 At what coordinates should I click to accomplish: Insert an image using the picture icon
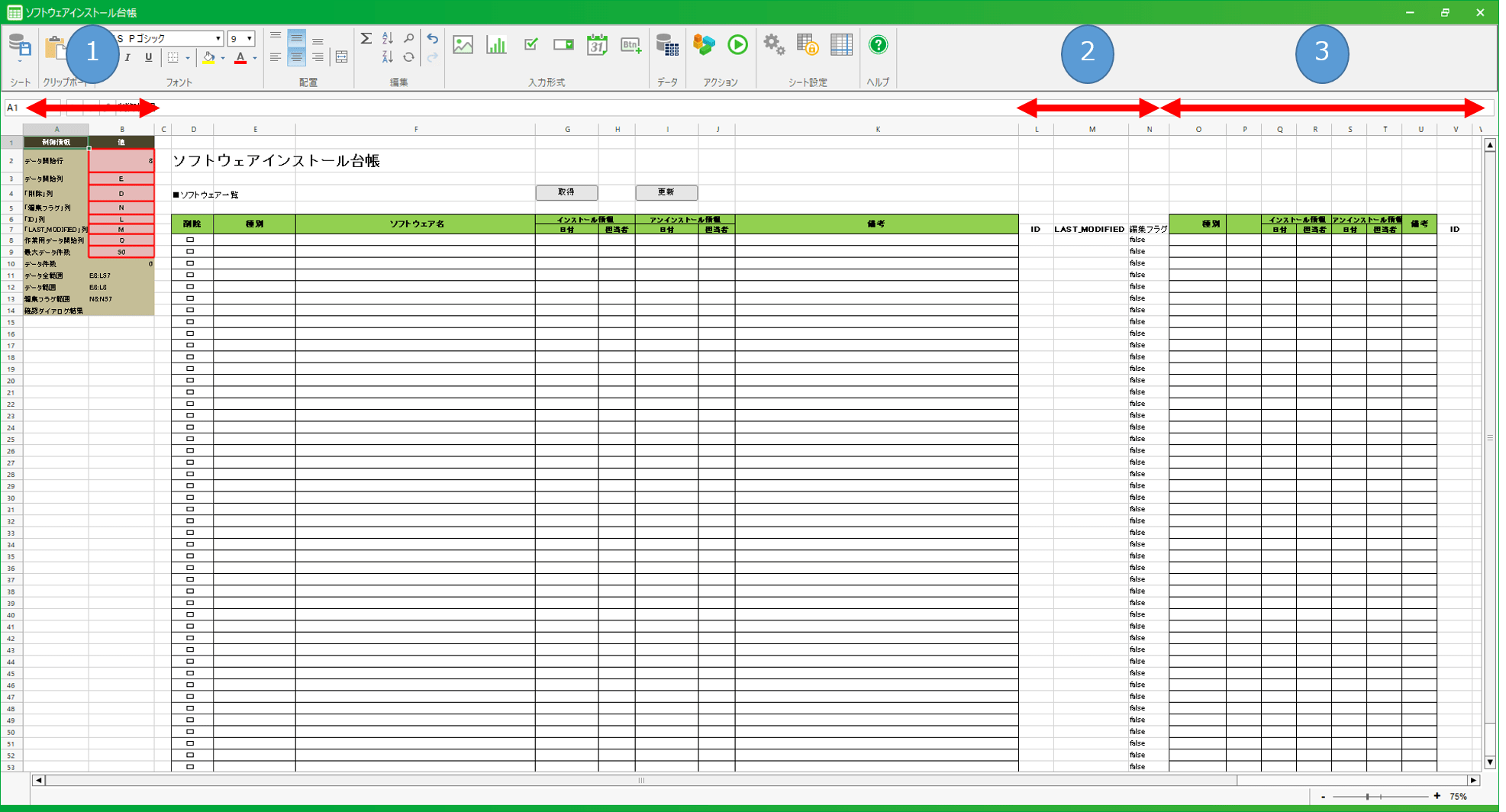(463, 45)
